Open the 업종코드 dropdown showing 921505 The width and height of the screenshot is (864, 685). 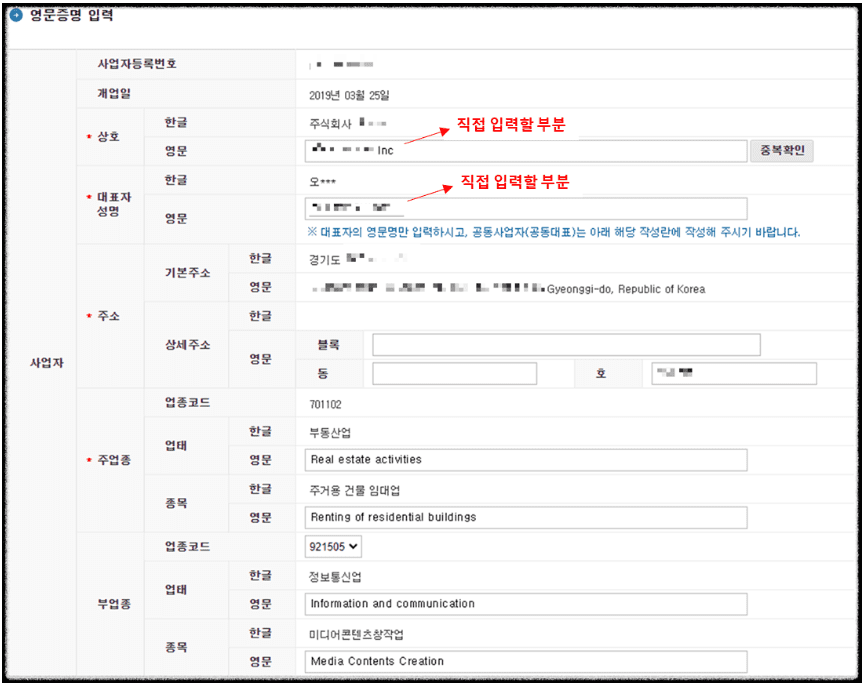tap(334, 546)
